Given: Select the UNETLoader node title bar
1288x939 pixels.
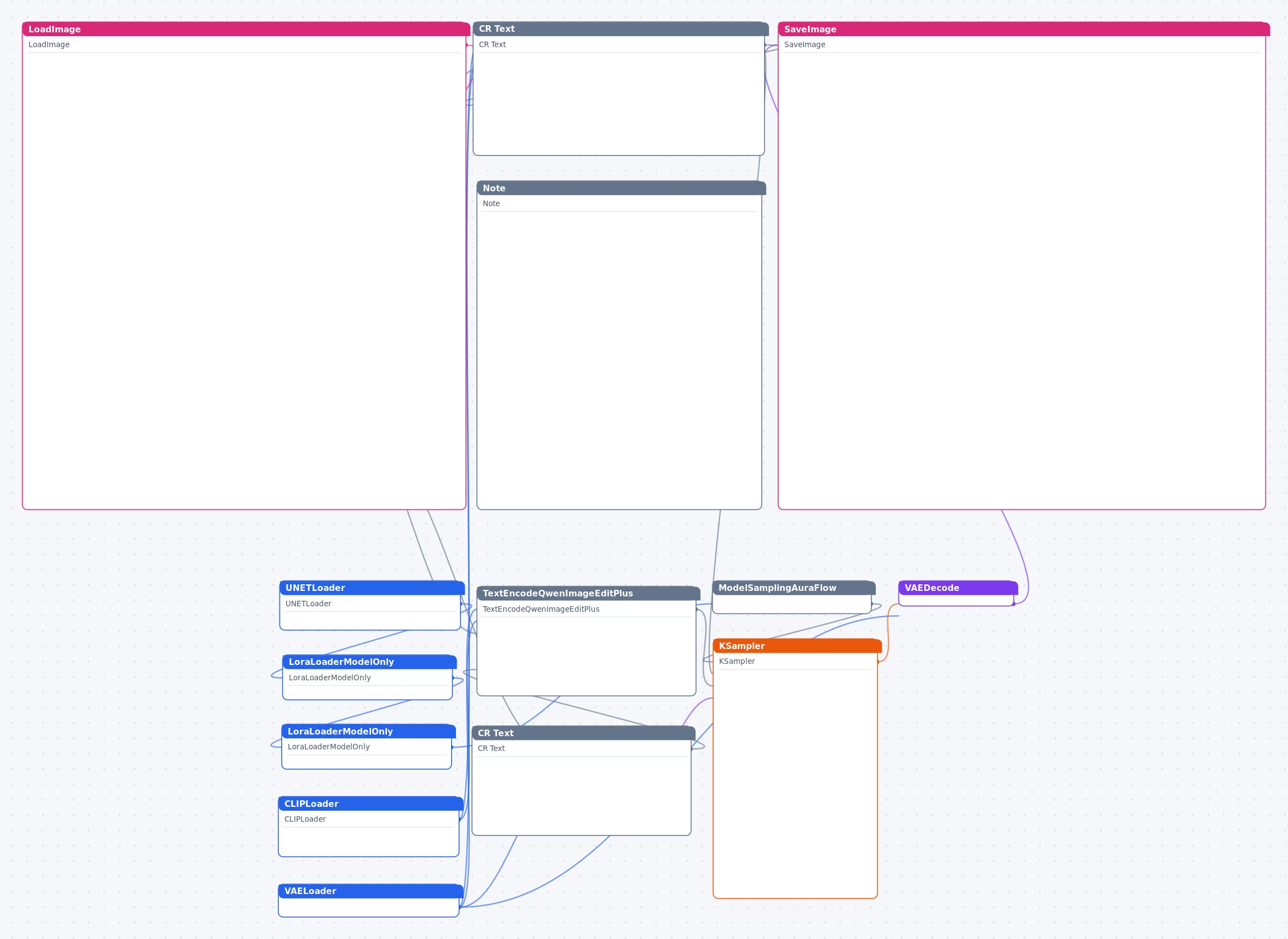Looking at the screenshot, I should point(372,588).
